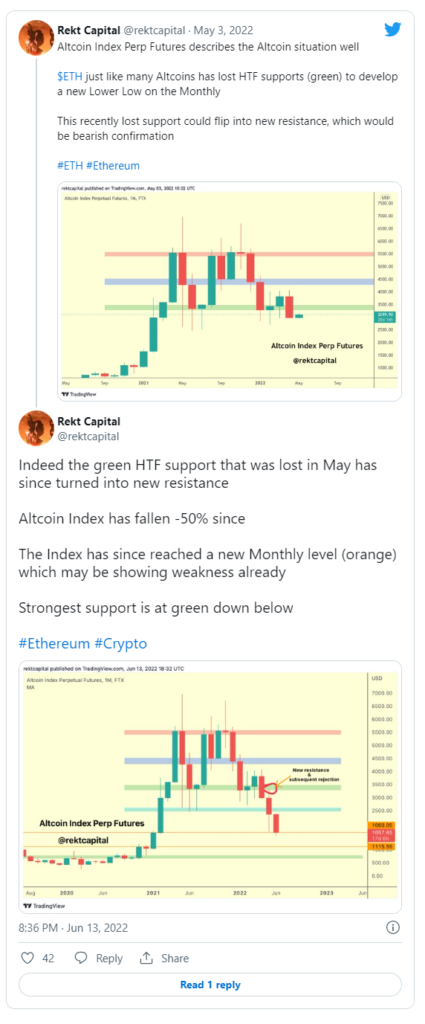Click the TradingView logo on upper chart

coord(74,394)
